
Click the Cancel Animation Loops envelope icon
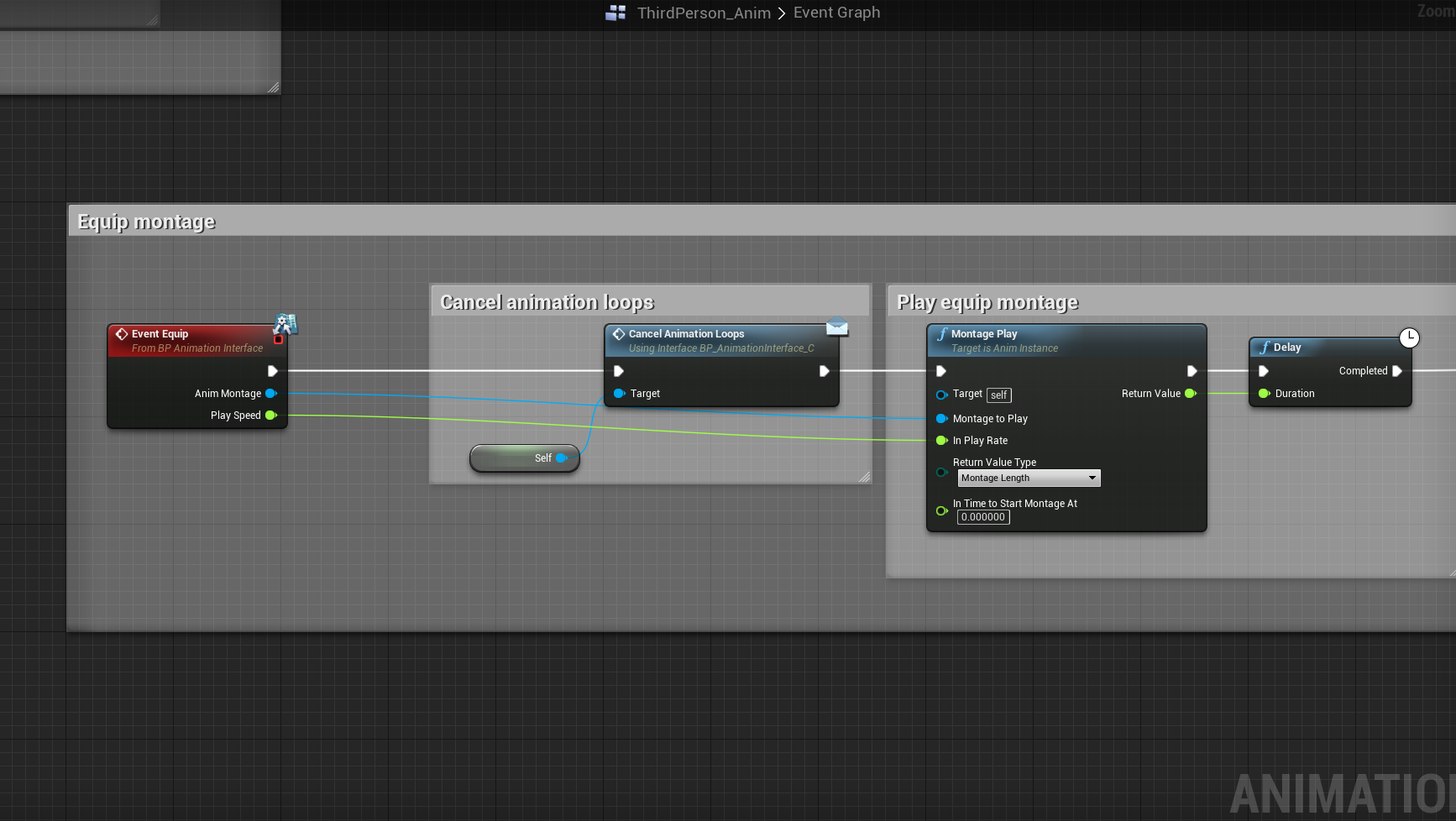[x=836, y=327]
